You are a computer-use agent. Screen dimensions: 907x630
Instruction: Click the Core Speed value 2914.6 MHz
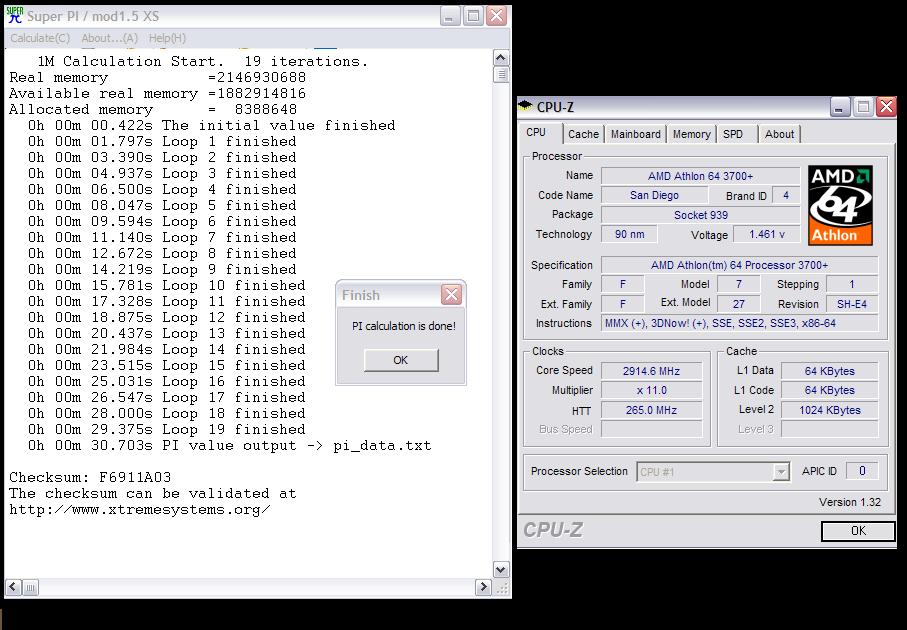click(651, 371)
